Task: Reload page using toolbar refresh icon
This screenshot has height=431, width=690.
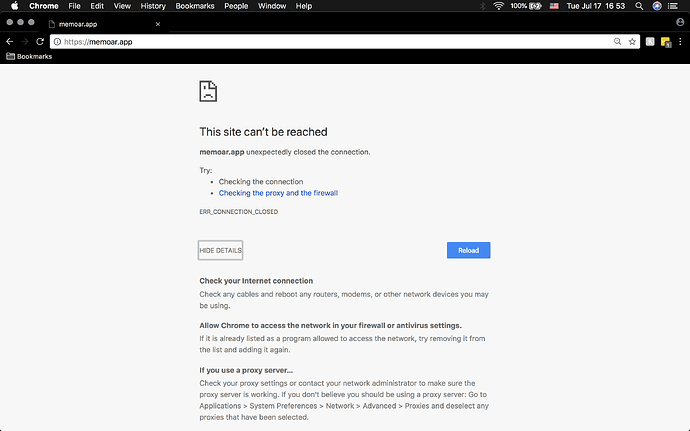Action: (40, 41)
